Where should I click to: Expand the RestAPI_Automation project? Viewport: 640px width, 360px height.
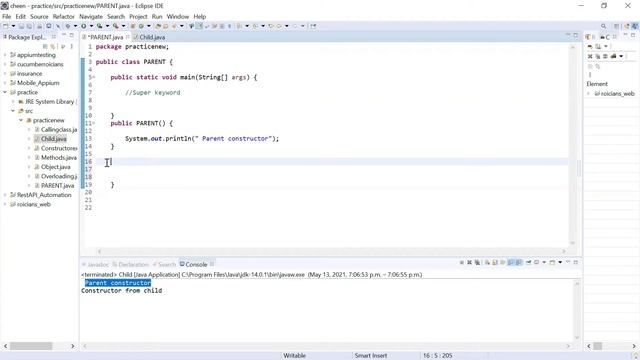5,195
